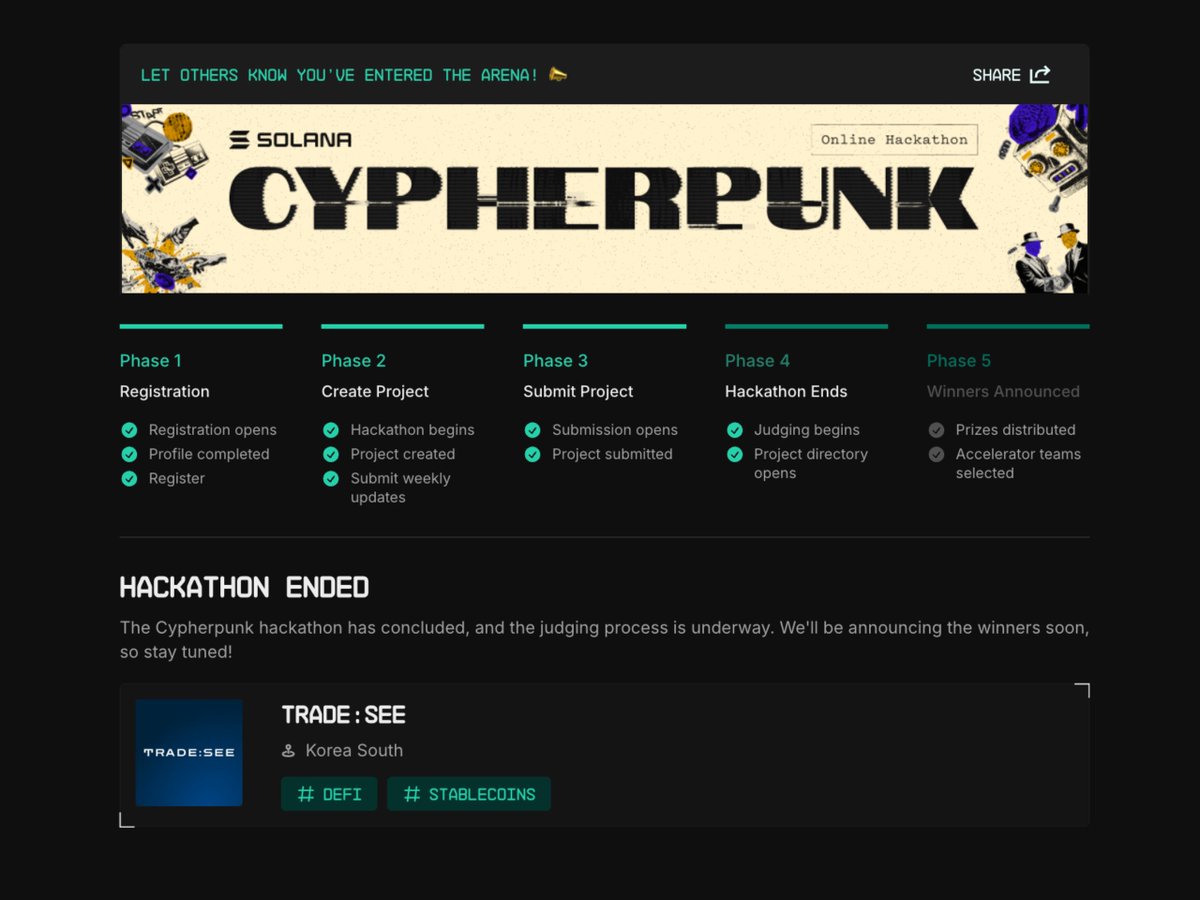This screenshot has height=900, width=1200.
Task: Click the Registration phase title
Action: (165, 392)
